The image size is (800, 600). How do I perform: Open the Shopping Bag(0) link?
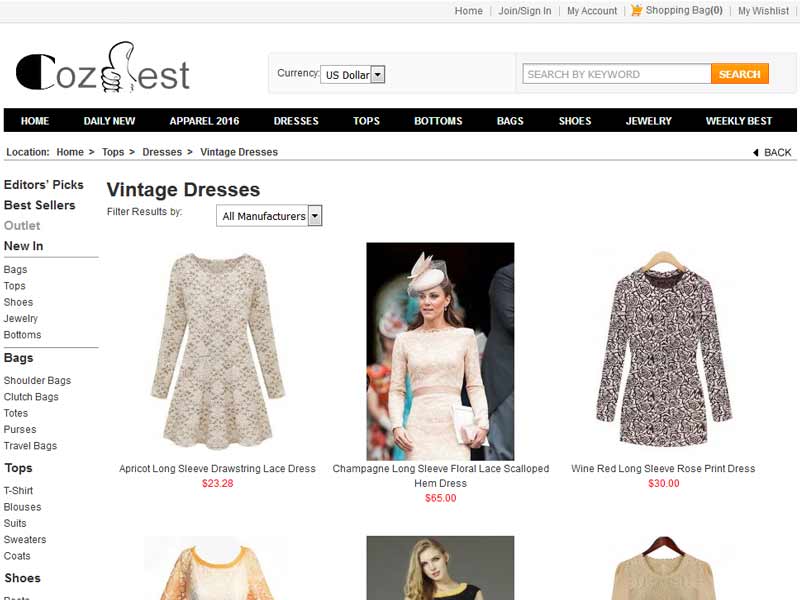684,10
